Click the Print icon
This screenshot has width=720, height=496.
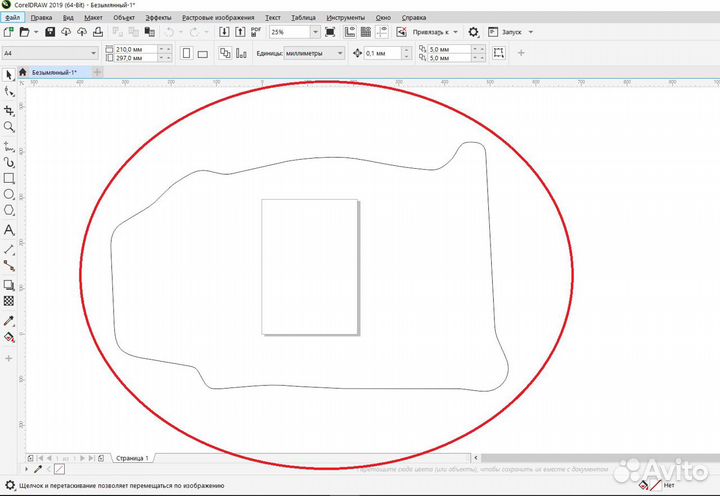pyautogui.click(x=98, y=32)
